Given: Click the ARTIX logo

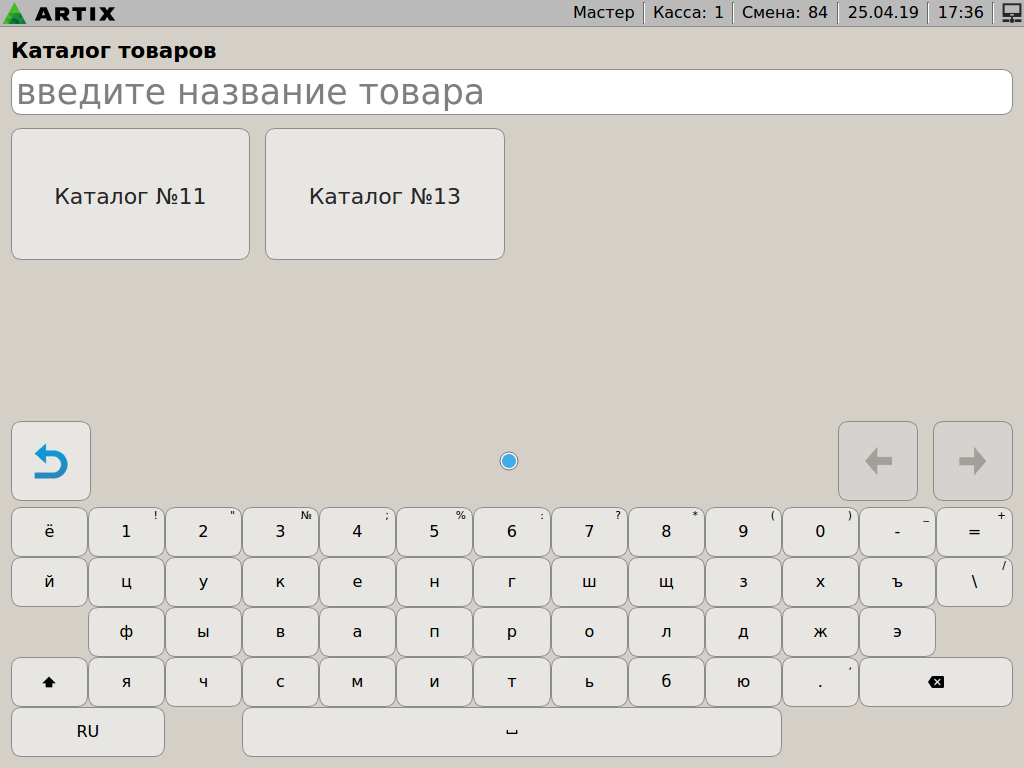Looking at the screenshot, I should tap(60, 13).
